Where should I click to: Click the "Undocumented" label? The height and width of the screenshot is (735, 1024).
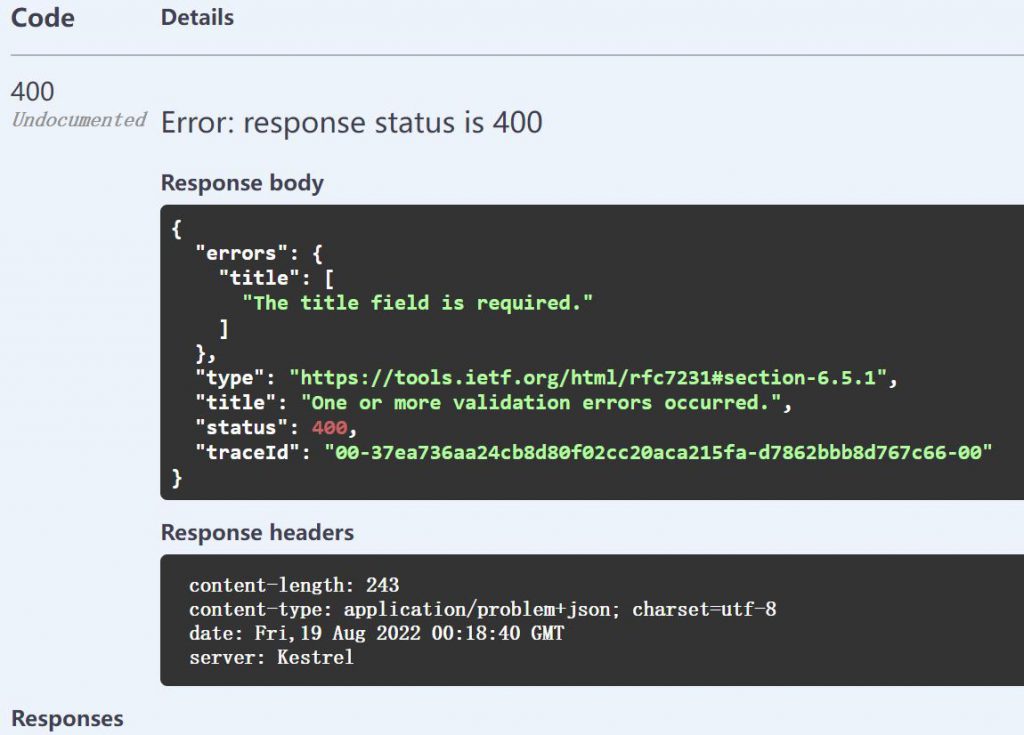click(79, 120)
